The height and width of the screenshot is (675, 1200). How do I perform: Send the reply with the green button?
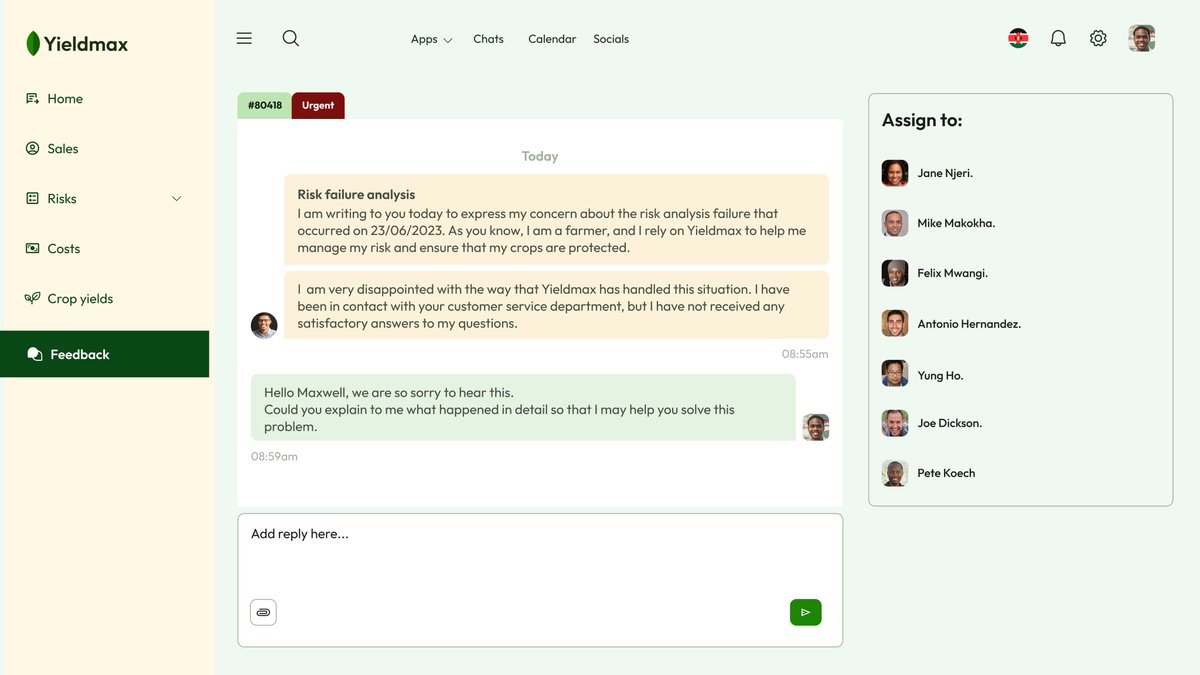806,611
